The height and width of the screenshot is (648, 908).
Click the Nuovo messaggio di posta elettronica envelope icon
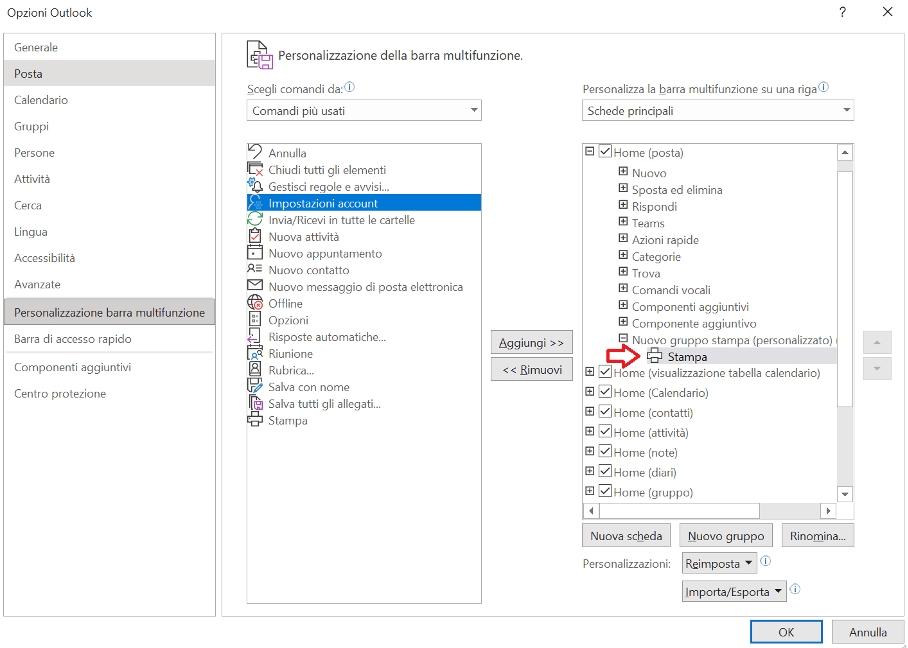[x=255, y=286]
